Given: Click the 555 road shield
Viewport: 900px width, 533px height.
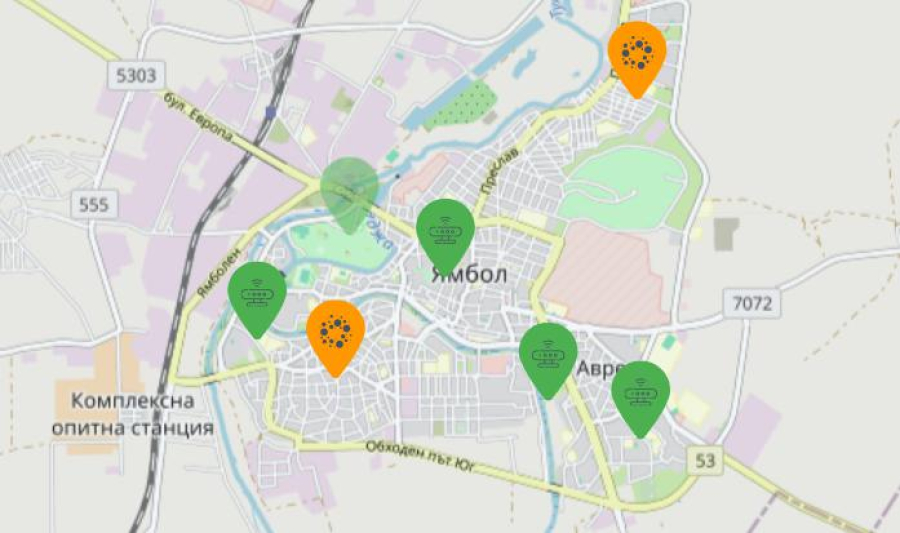Looking at the screenshot, I should 94,204.
